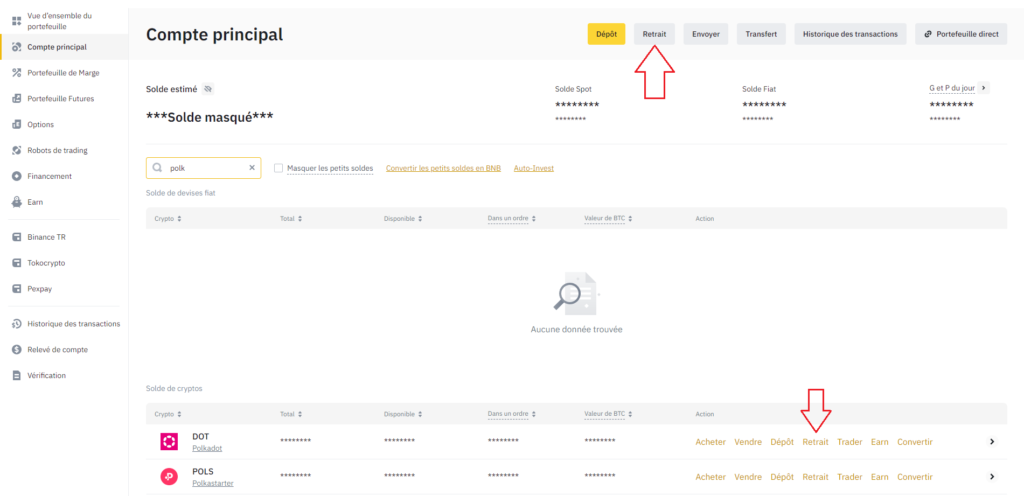Clear the search field with the X icon

(x=252, y=168)
